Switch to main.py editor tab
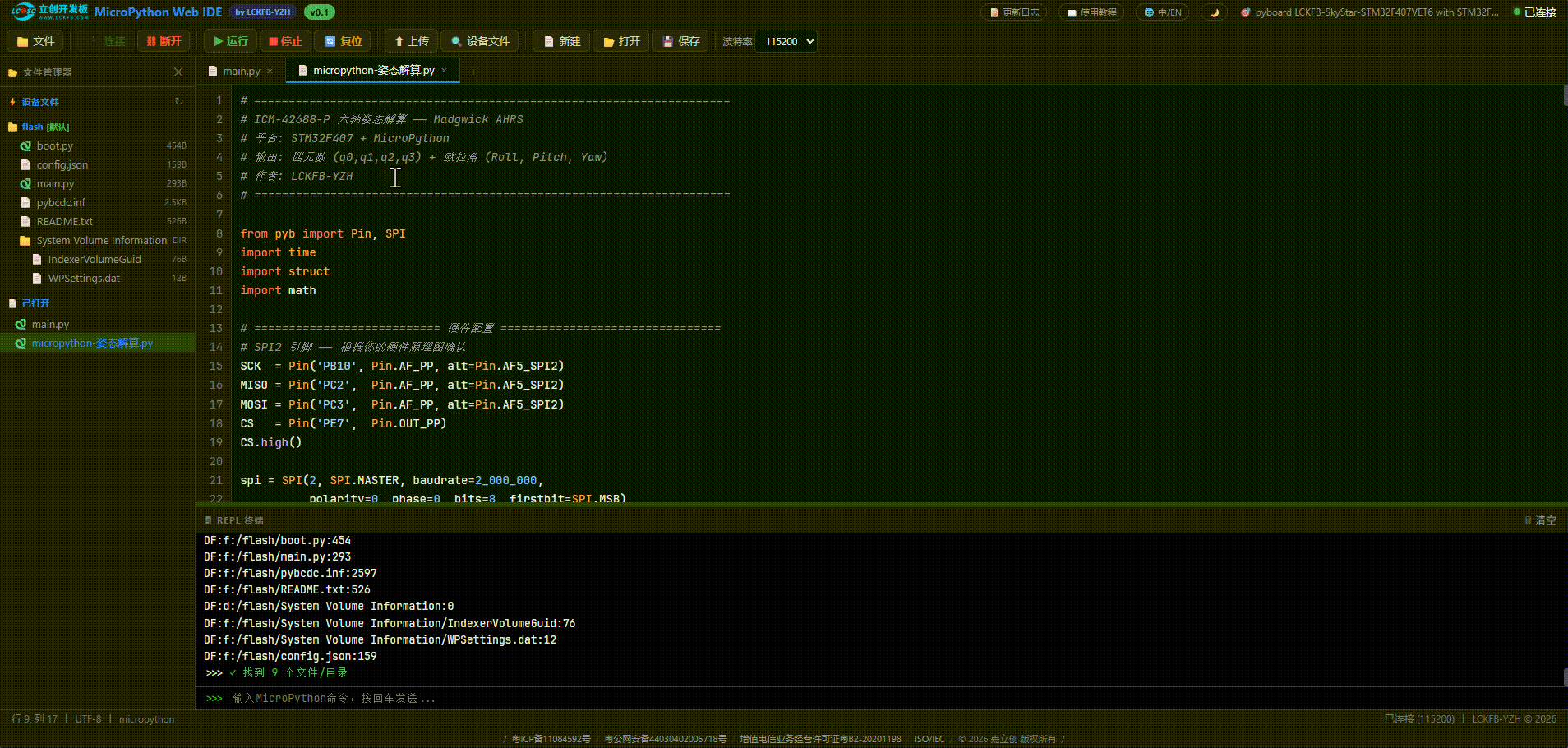 coord(241,71)
